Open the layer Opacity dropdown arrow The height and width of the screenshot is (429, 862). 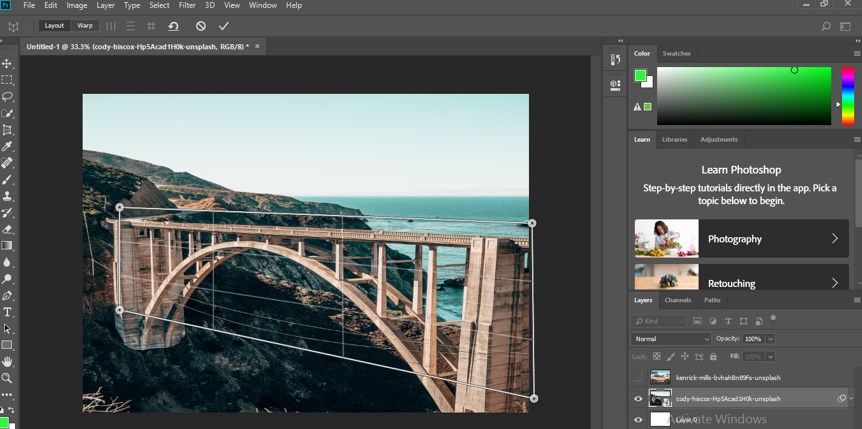point(770,339)
